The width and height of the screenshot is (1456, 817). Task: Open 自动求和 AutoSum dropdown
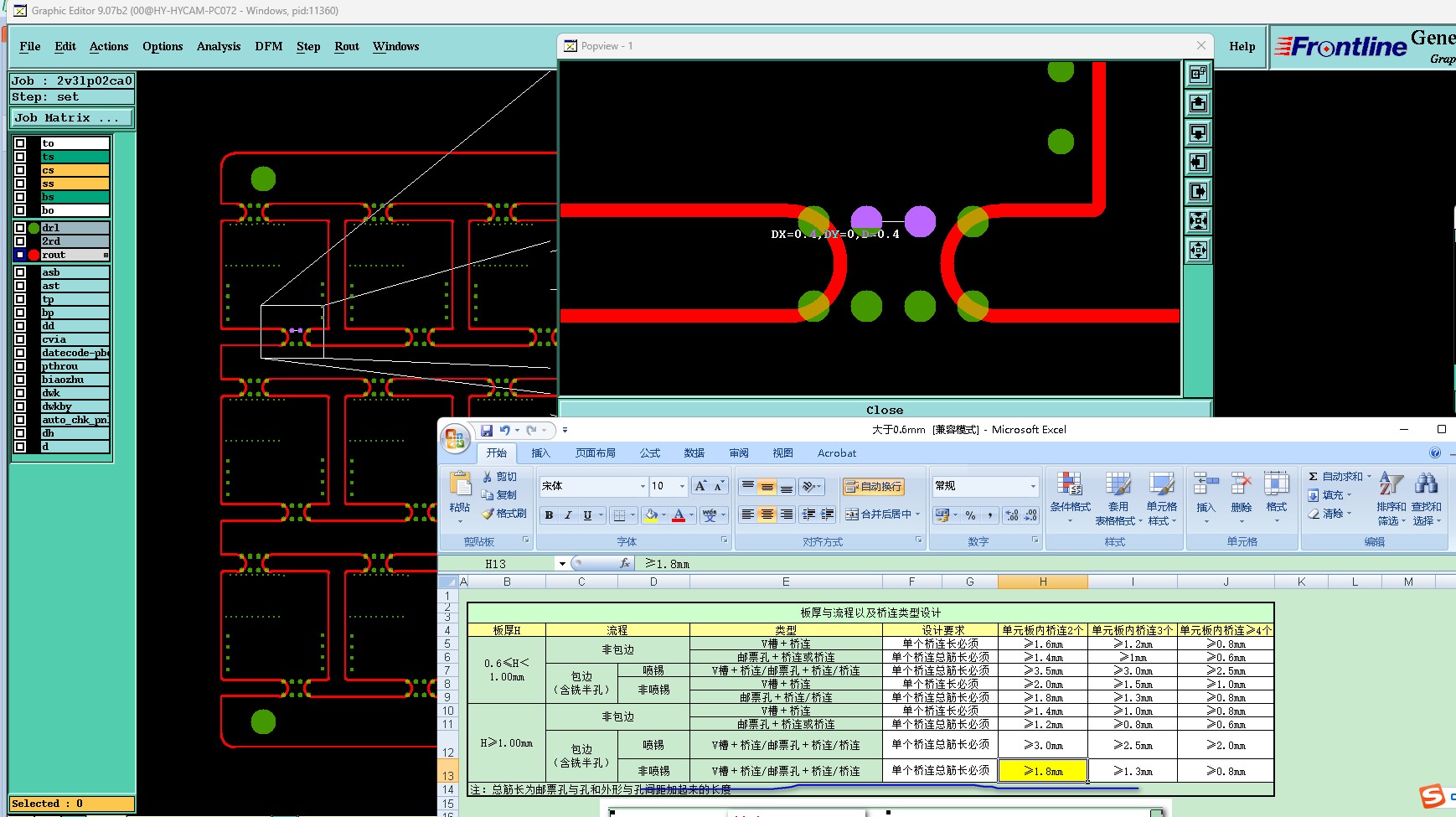click(x=1369, y=476)
